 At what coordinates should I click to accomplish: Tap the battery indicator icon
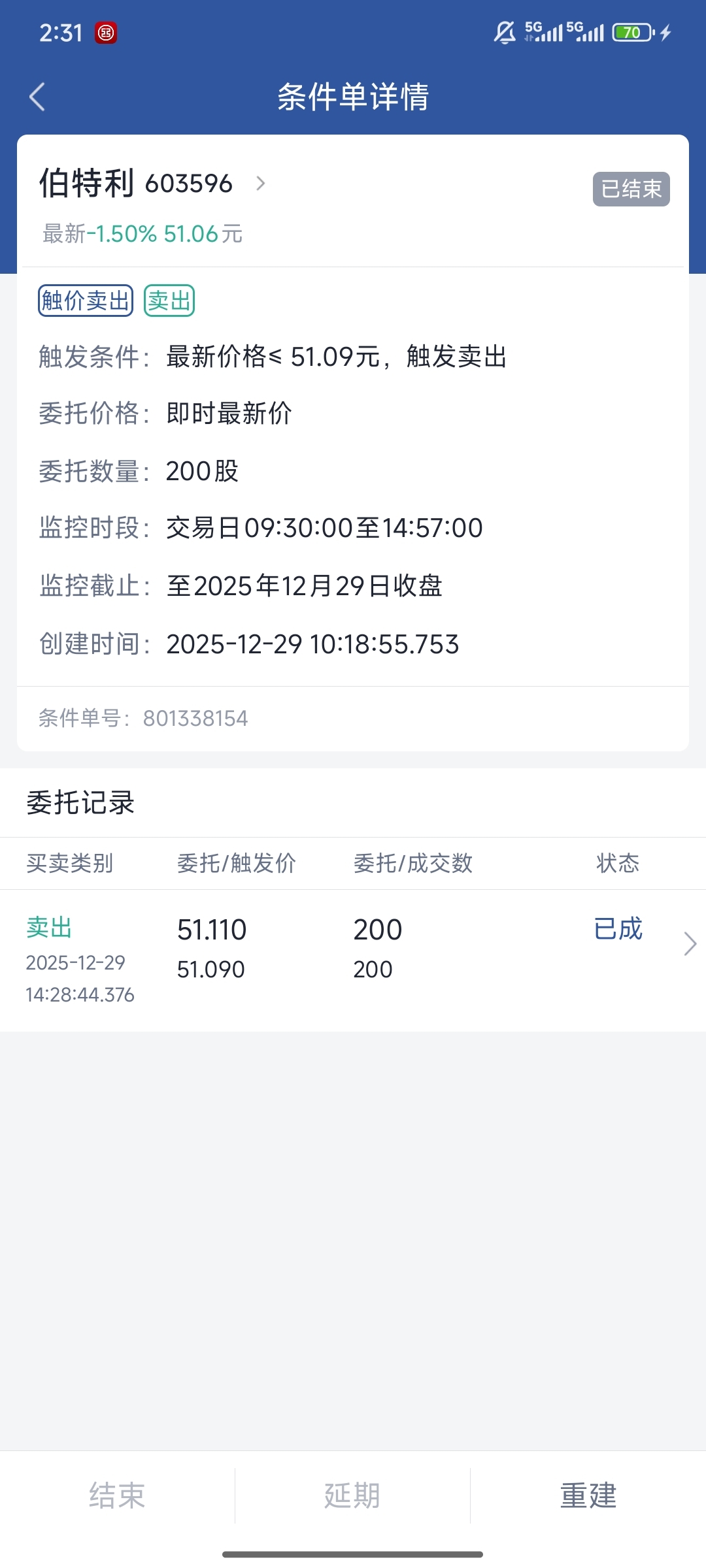coord(633,32)
